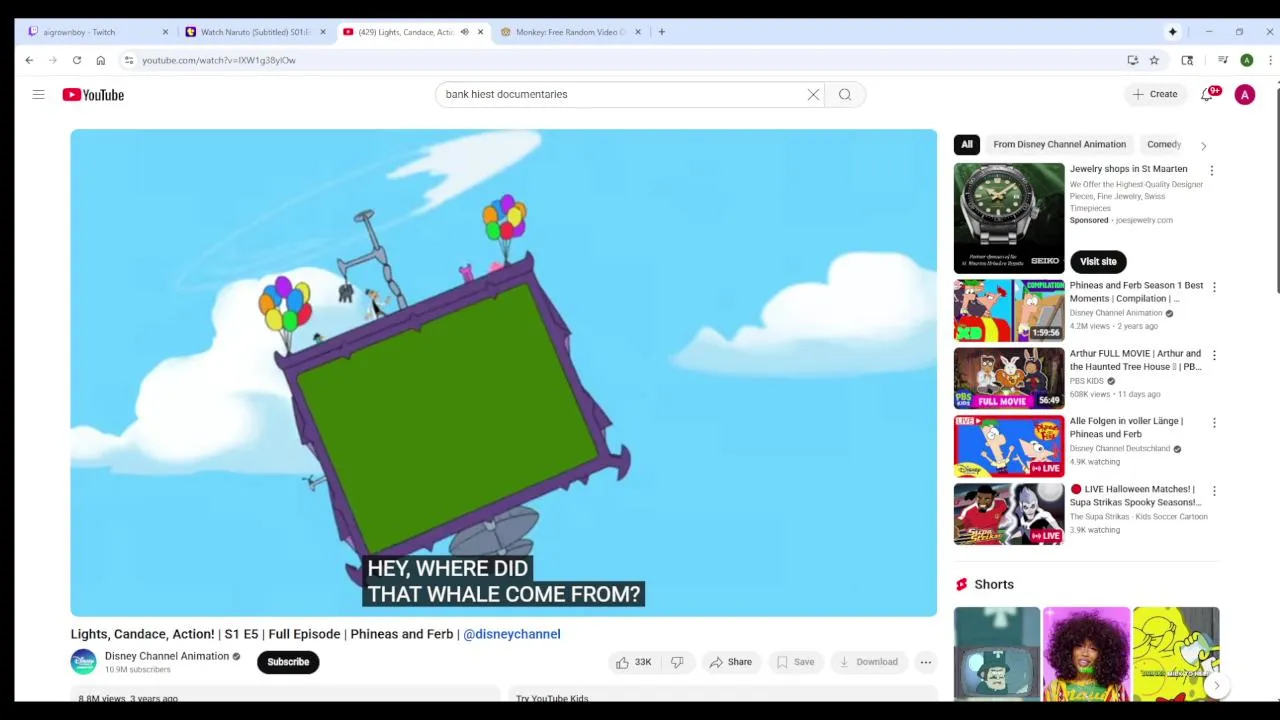
Task: Go to the YouTube home logo
Action: 93,95
